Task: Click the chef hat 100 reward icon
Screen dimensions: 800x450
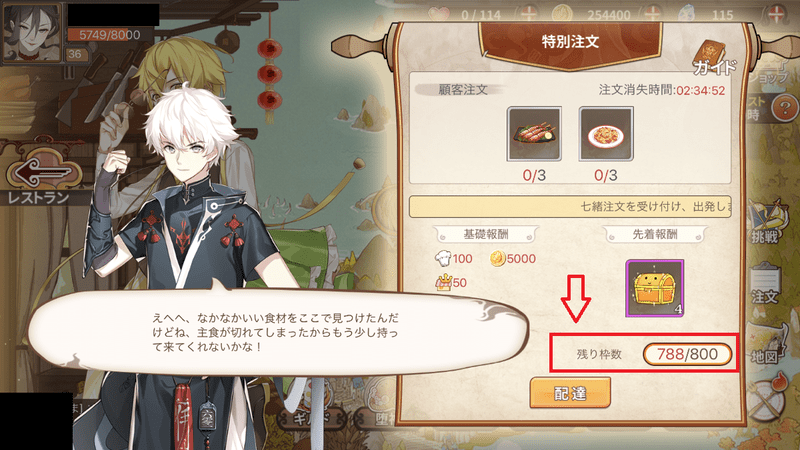Action: (x=443, y=258)
